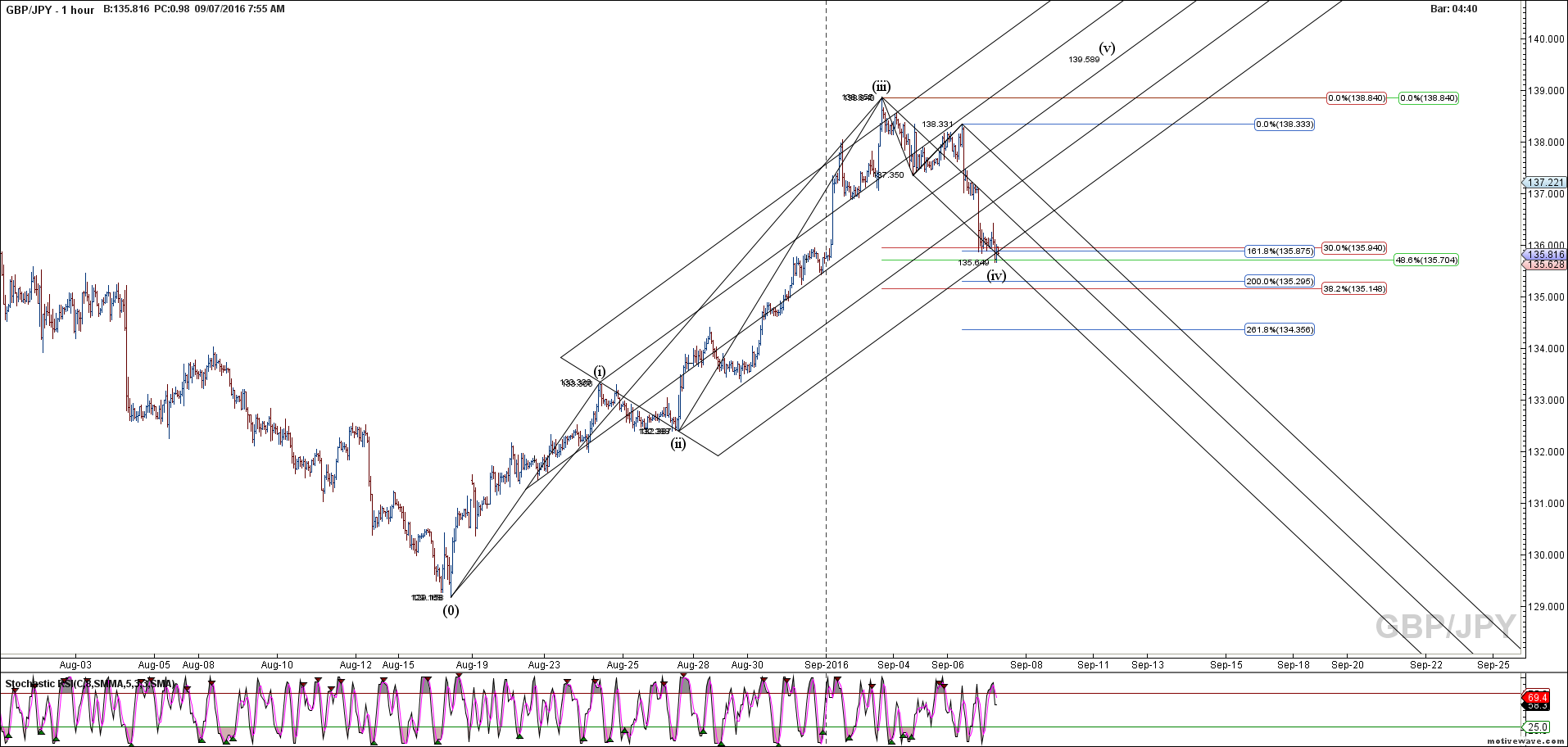Click the Bar: 04:40 countdown text
Viewport: 1568px width, 747px height.
[1453, 9]
